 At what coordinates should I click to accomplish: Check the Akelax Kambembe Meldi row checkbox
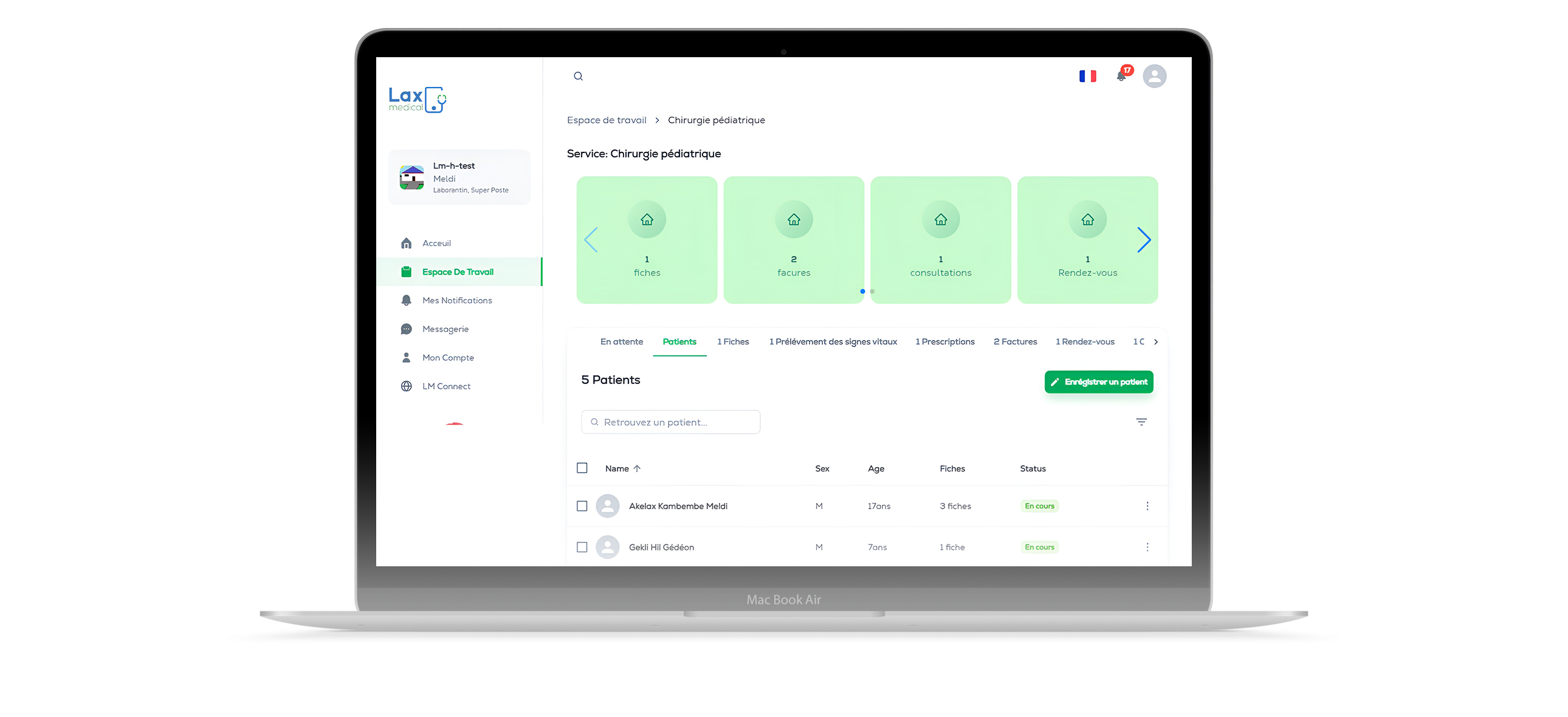click(582, 506)
